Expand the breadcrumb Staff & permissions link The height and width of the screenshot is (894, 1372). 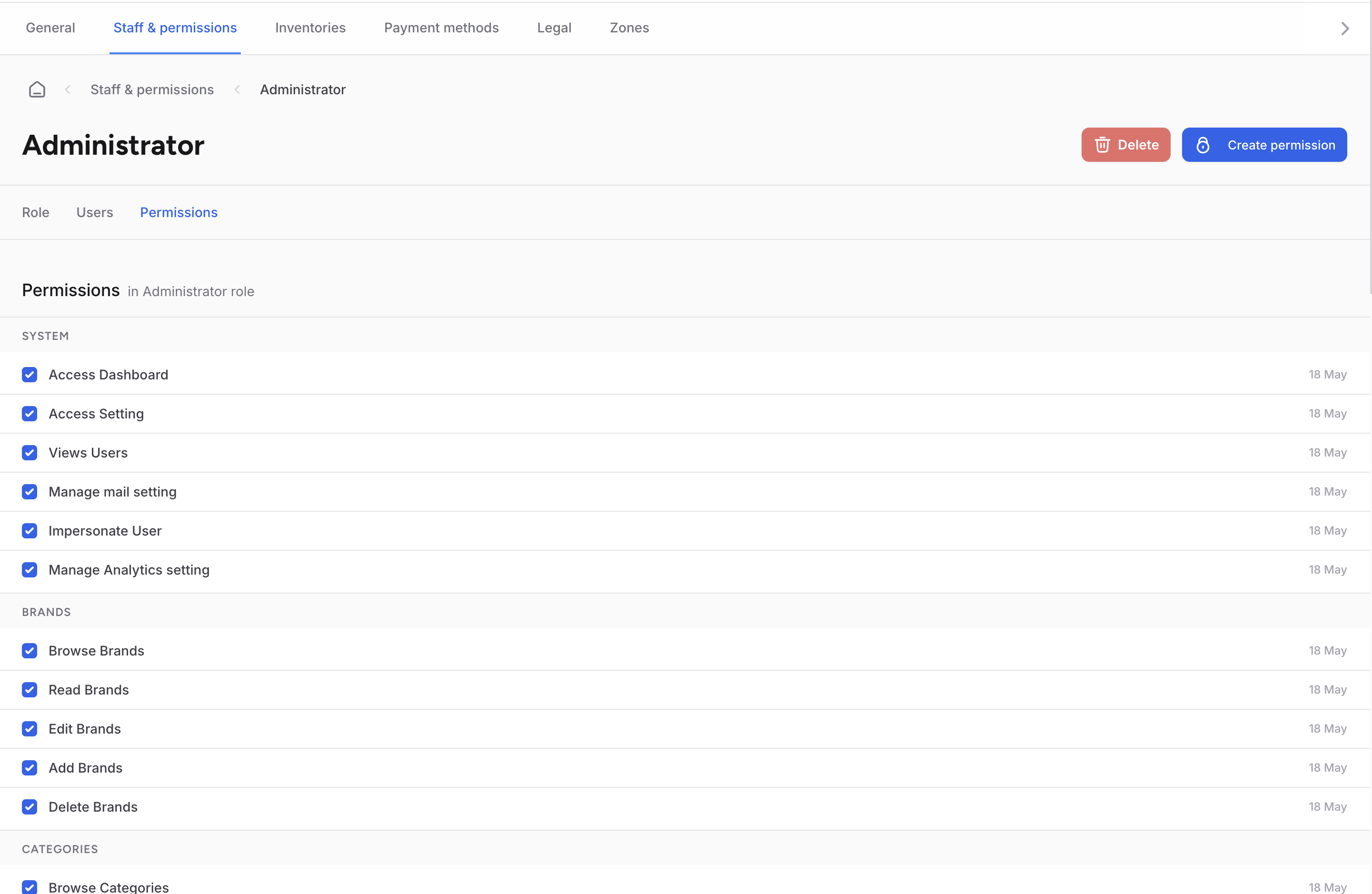pyautogui.click(x=152, y=89)
